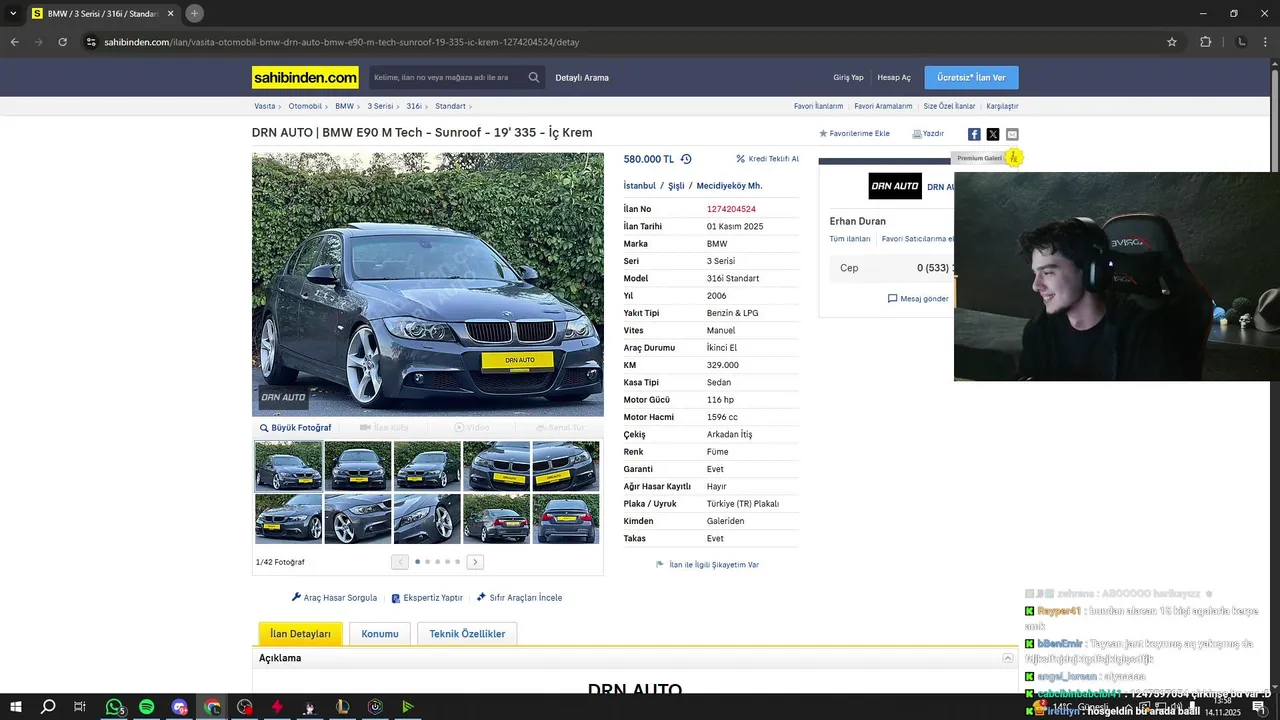Screen dimensions: 1280x720
Task: Open Windows Start menu
Action: [15, 707]
